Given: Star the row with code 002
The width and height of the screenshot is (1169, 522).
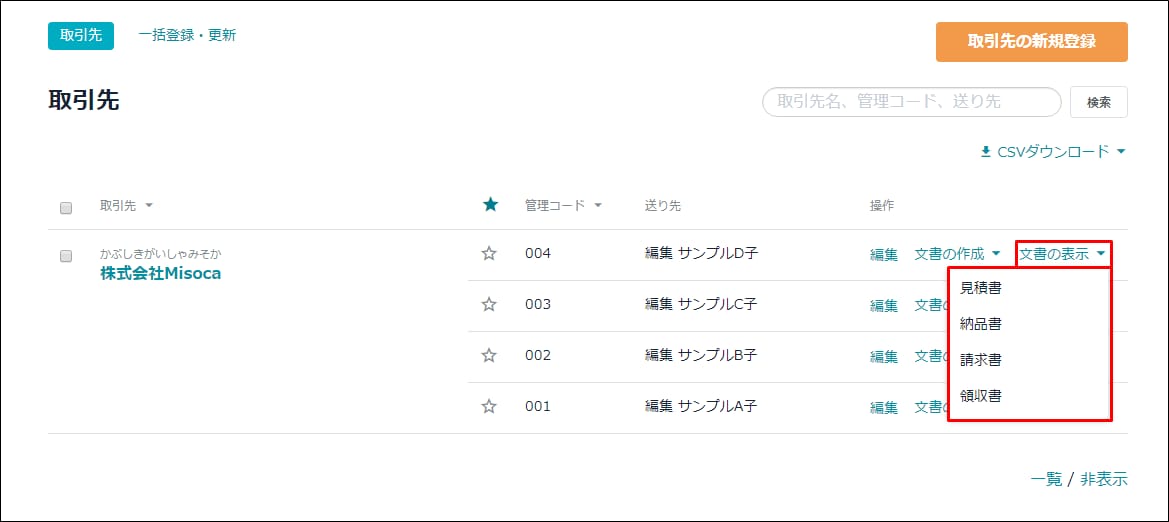Looking at the screenshot, I should 489,355.
